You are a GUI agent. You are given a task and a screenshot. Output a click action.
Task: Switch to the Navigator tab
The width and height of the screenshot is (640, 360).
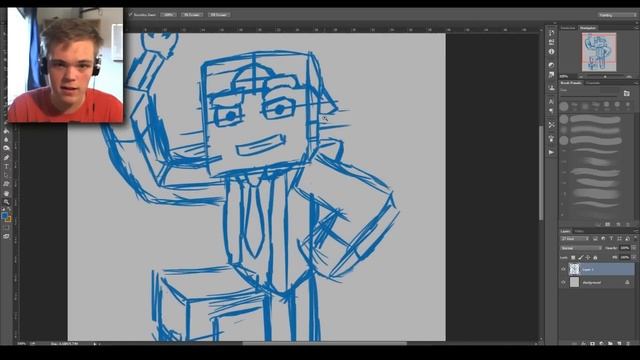tap(588, 28)
